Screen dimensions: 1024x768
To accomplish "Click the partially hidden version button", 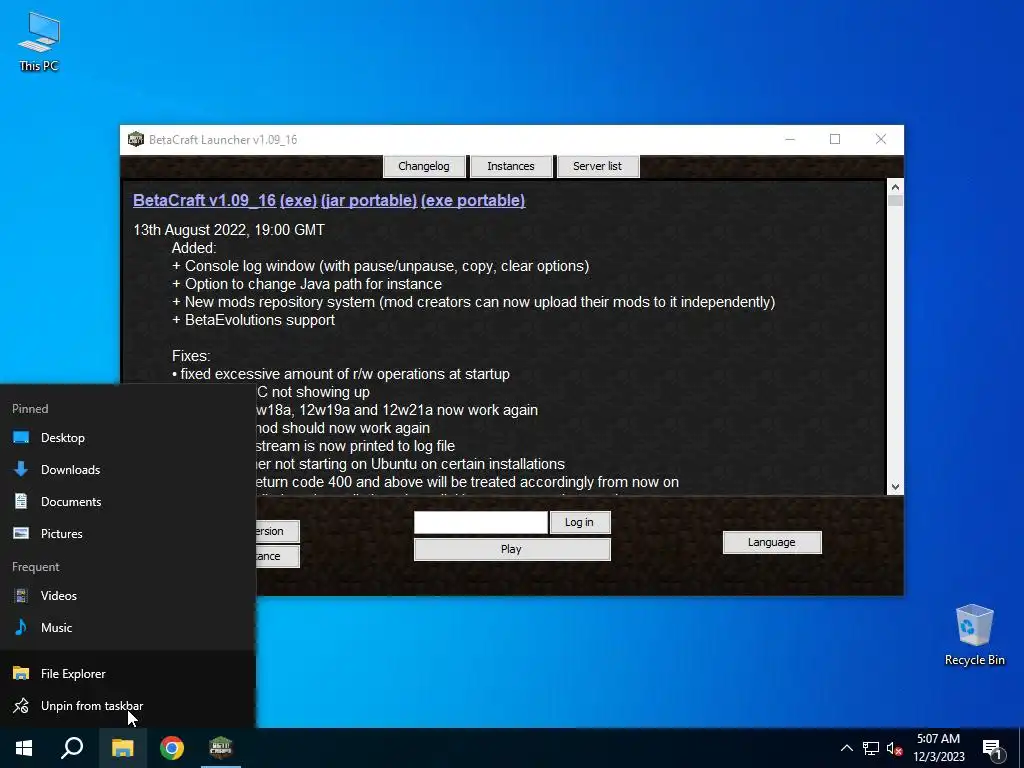I will coord(278,531).
